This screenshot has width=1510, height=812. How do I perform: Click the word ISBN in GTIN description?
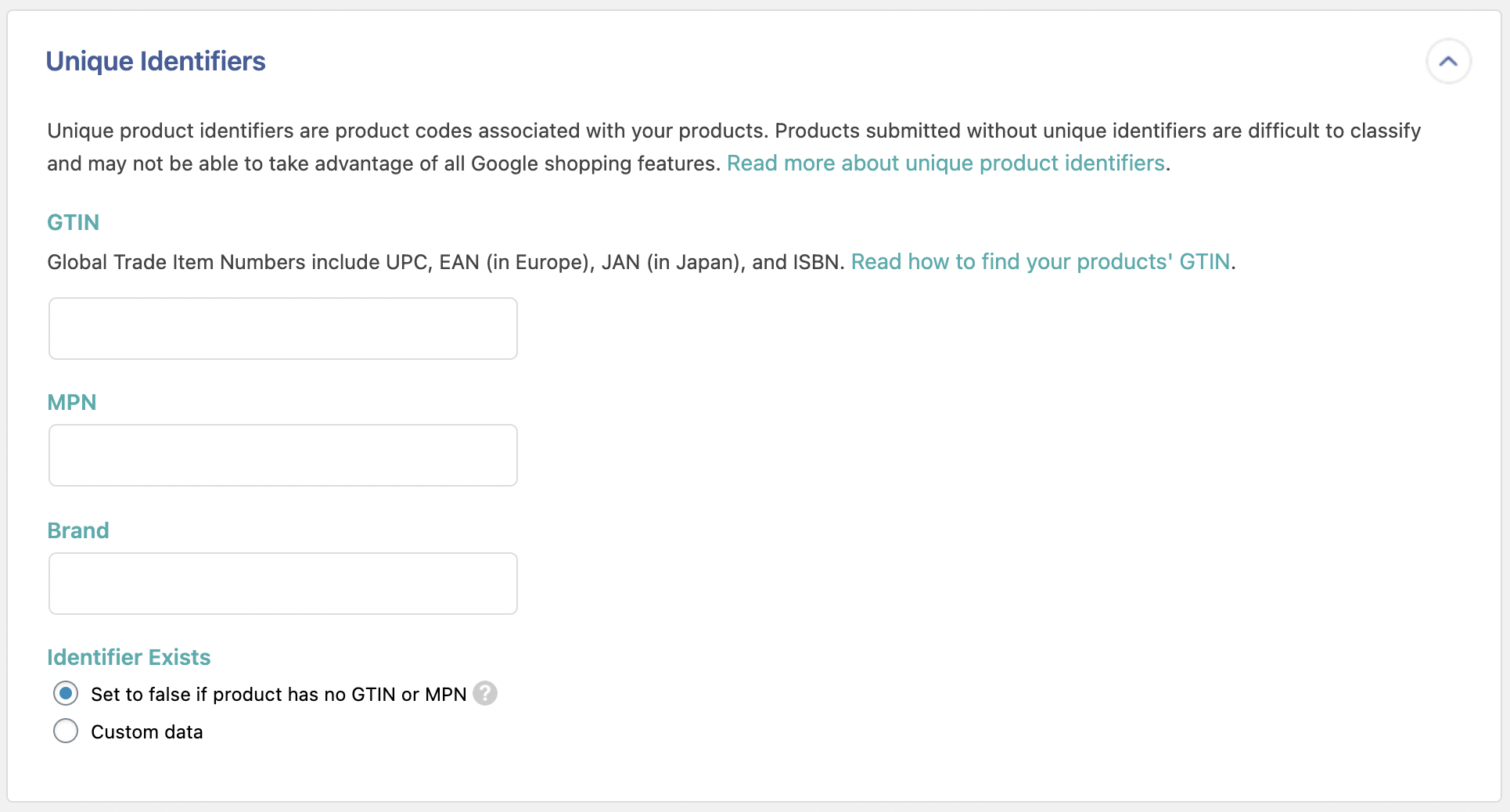816,261
